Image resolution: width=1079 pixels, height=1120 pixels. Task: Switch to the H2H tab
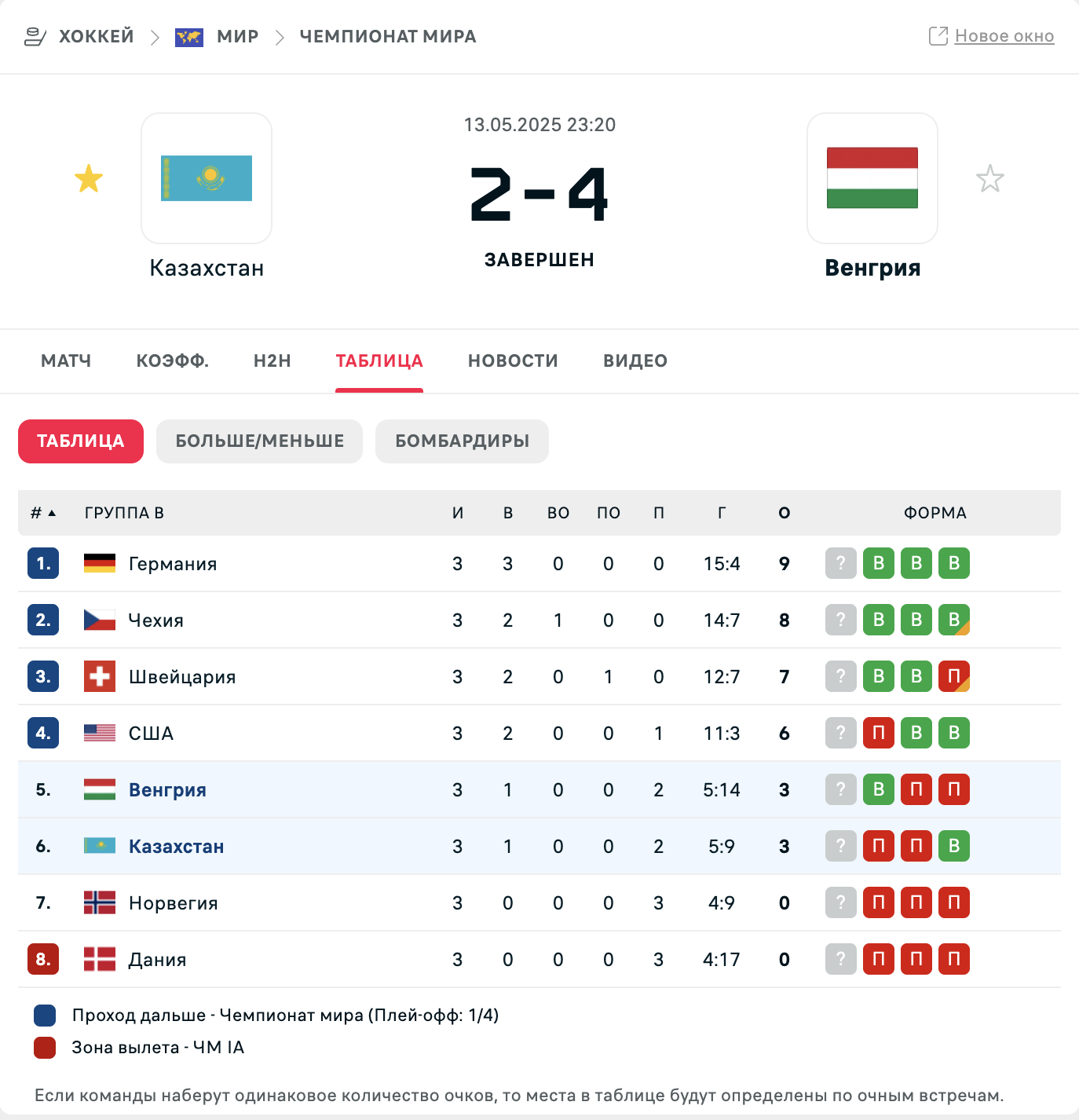272,361
